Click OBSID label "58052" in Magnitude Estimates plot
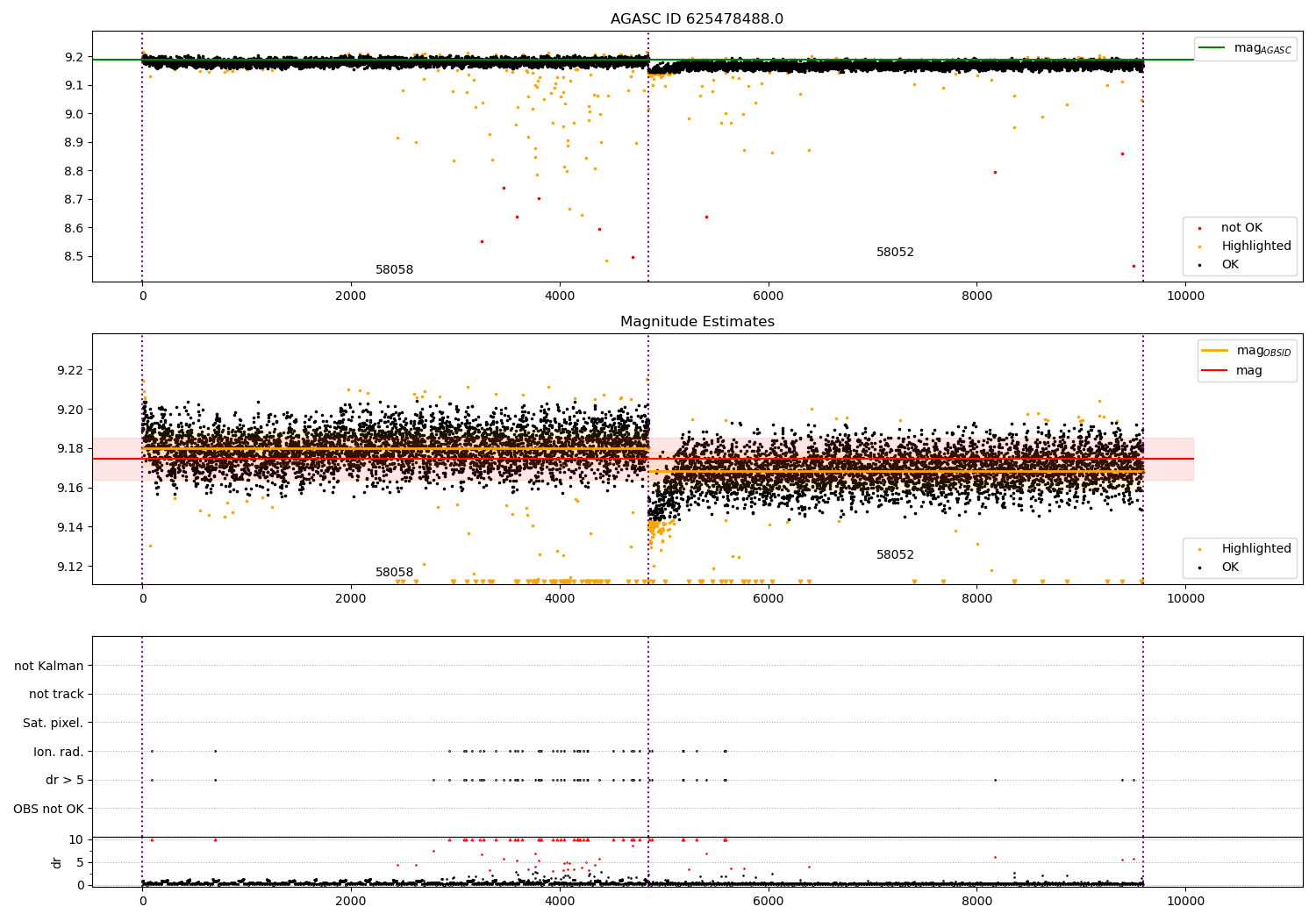This screenshot has height=921, width=1316. pos(895,555)
